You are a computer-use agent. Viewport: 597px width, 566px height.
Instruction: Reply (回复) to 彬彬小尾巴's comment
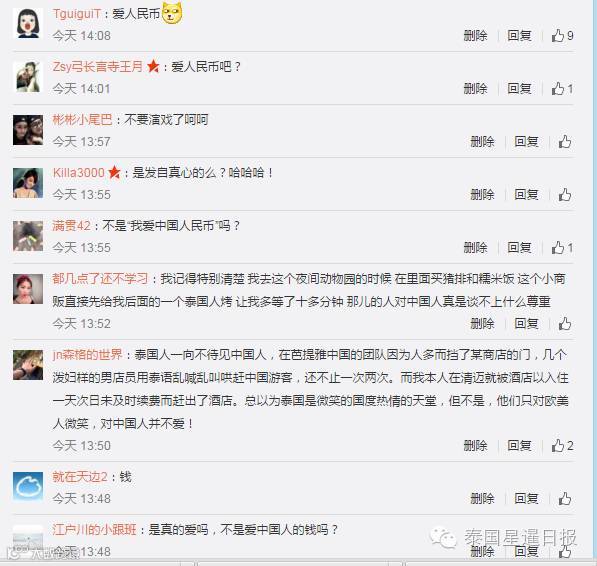tap(526, 142)
